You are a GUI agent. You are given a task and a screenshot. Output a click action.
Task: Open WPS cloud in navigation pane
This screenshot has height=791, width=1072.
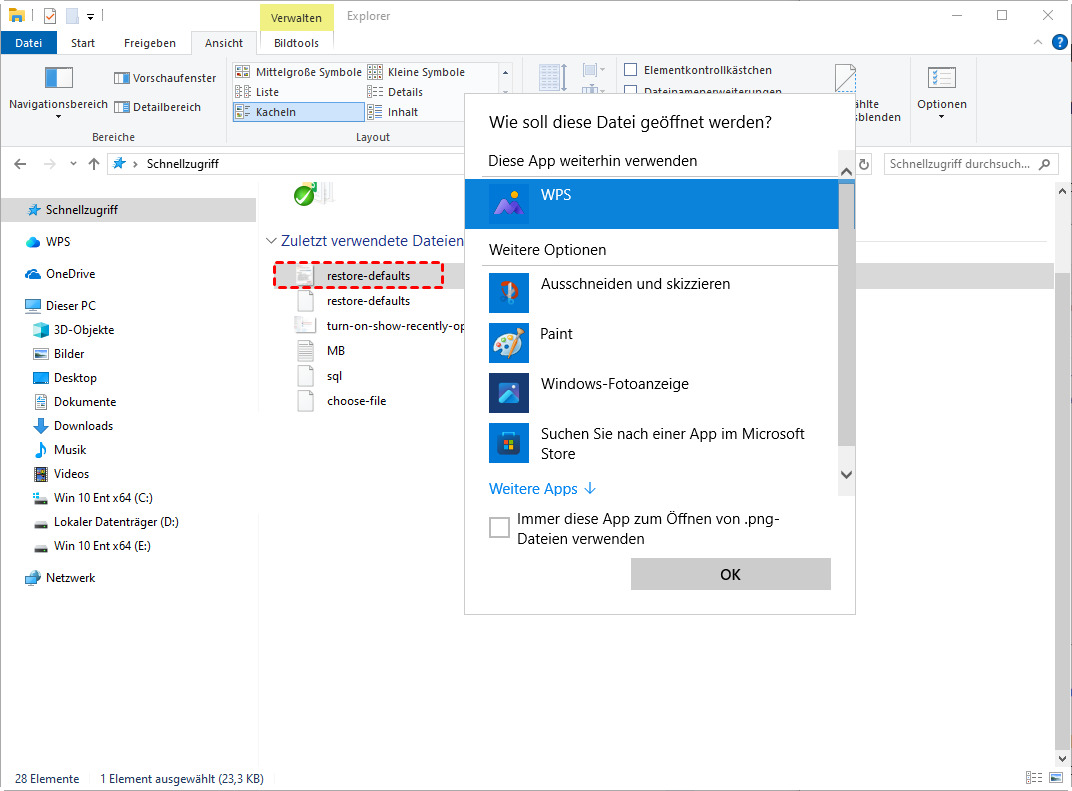(48, 241)
